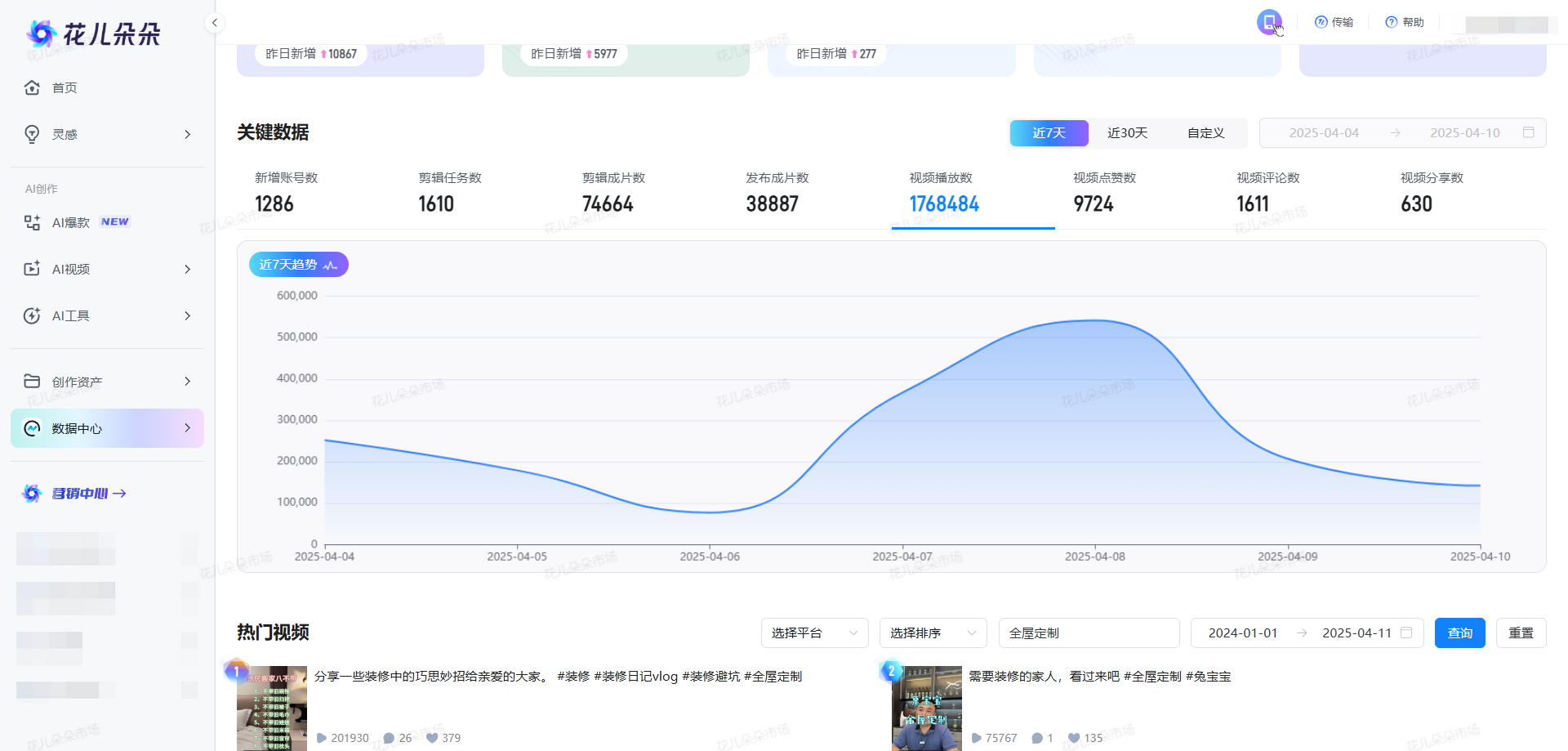1568x751 pixels.
Task: Collapse the sidebar with the arrow toggle
Action: [214, 23]
